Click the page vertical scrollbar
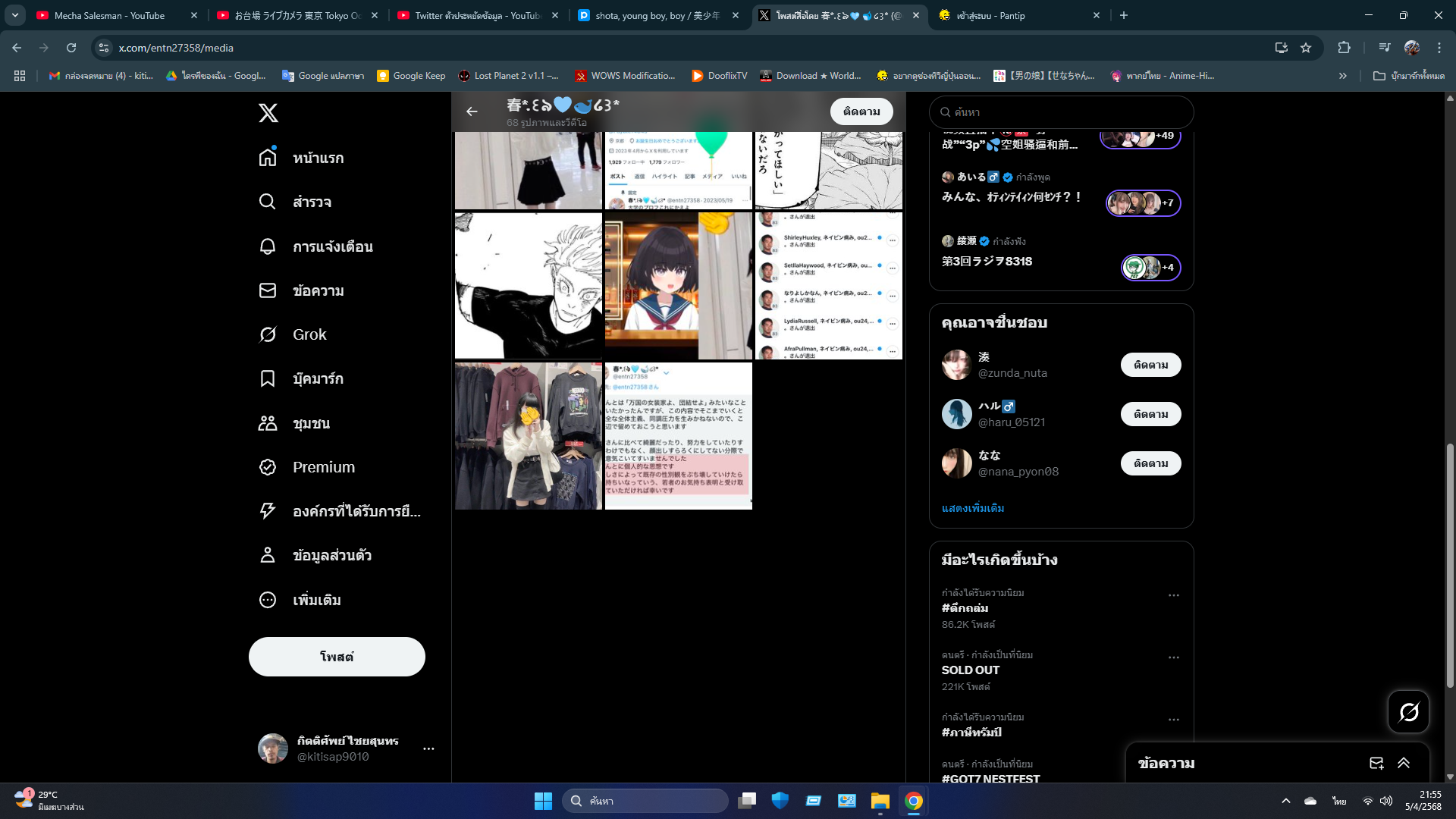The image size is (1456, 819). (1450, 565)
